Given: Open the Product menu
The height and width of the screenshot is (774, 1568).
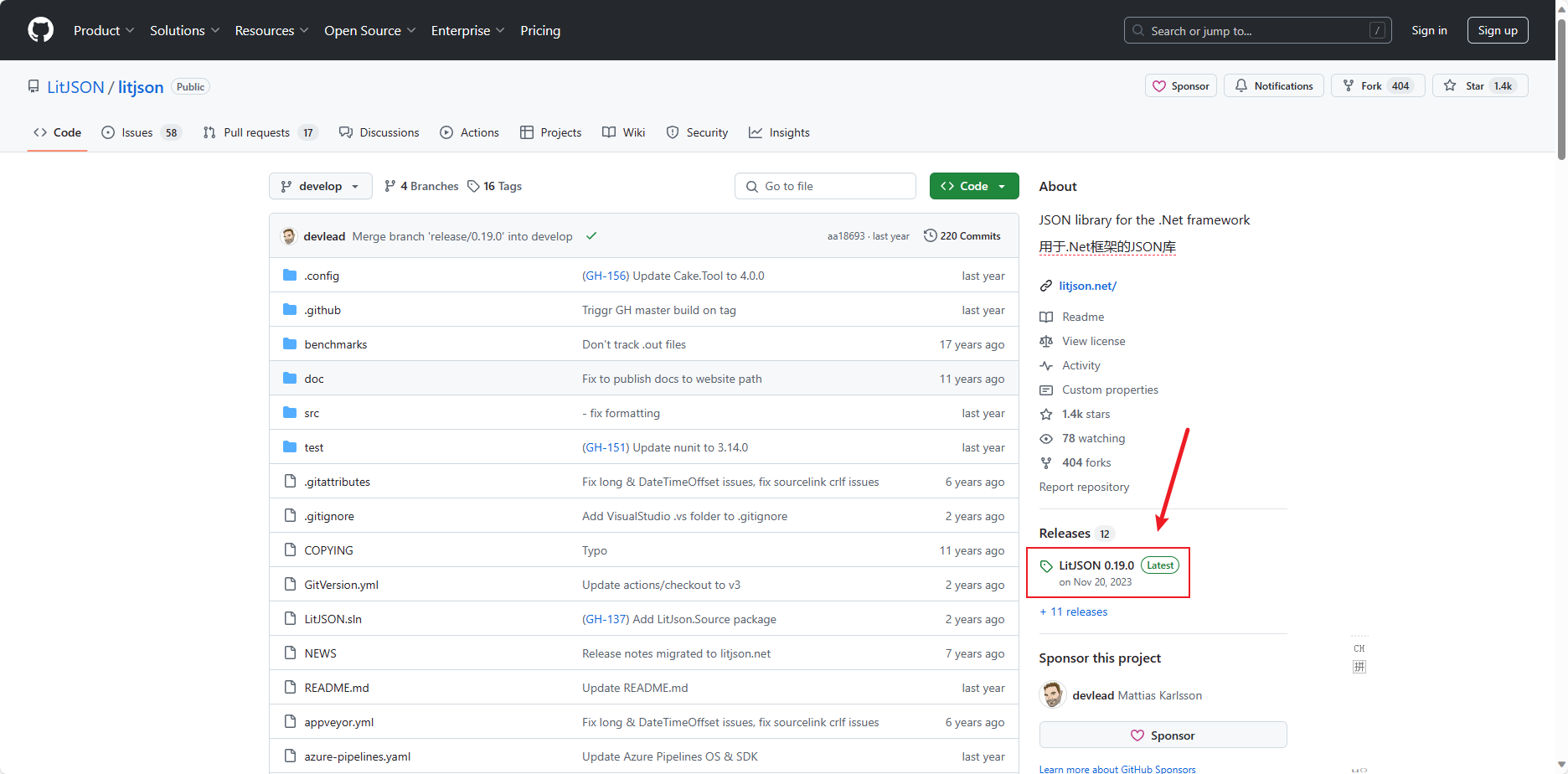Looking at the screenshot, I should 104,30.
